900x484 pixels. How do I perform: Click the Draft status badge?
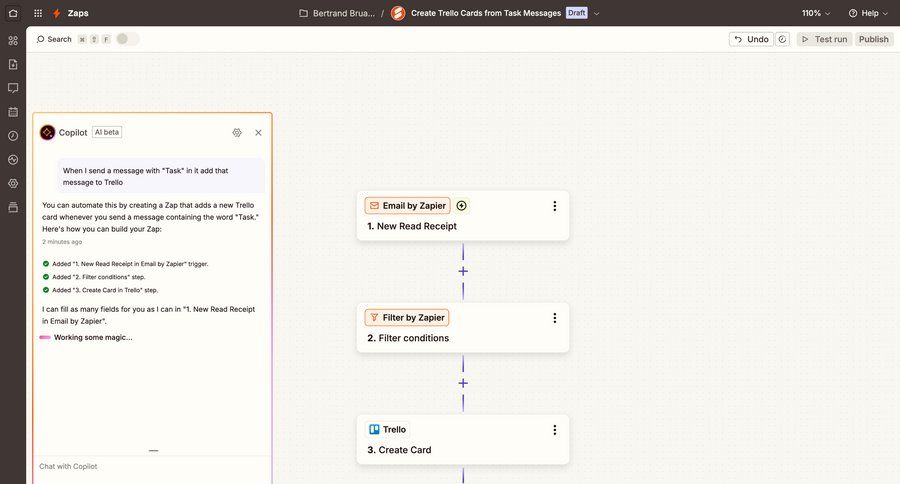pyautogui.click(x=576, y=13)
